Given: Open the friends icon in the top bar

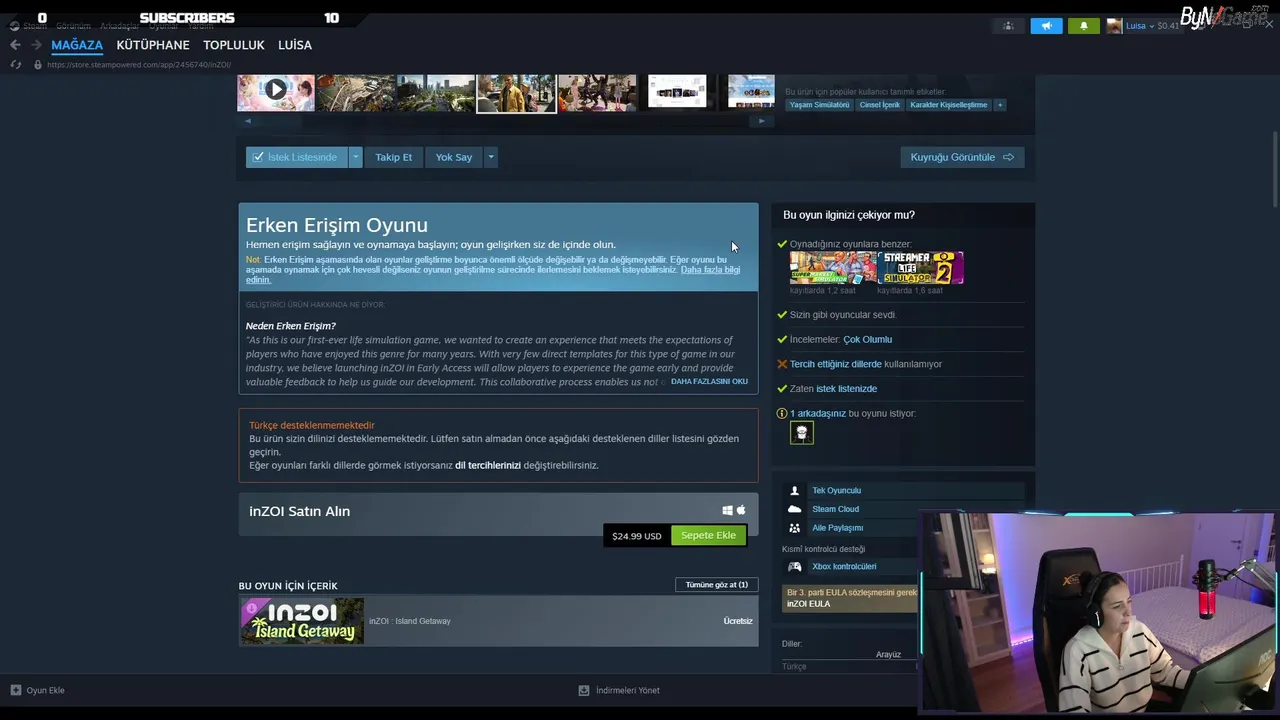Looking at the screenshot, I should pos(1008,26).
